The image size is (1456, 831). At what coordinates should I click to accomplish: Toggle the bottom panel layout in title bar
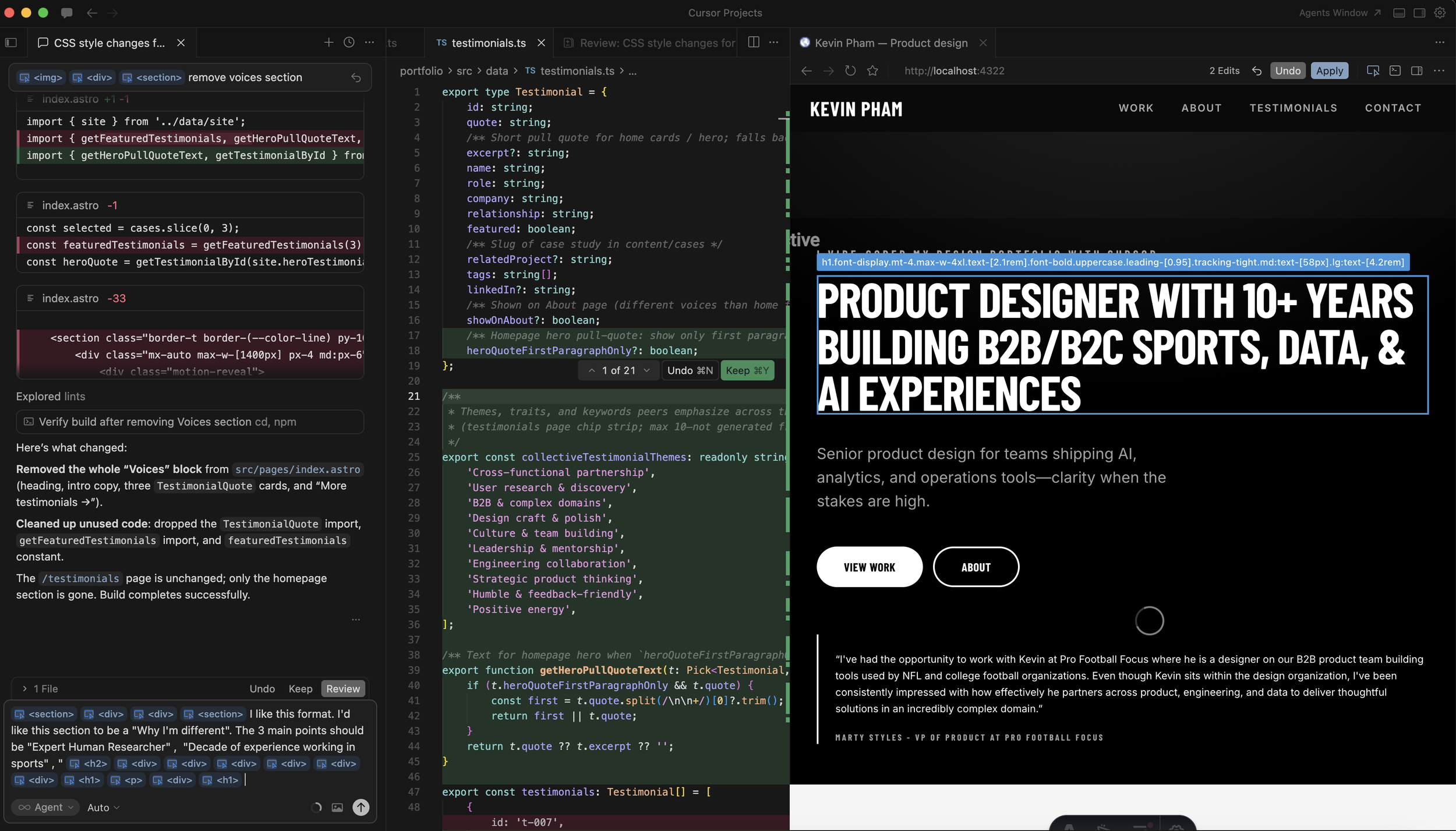tap(1399, 13)
